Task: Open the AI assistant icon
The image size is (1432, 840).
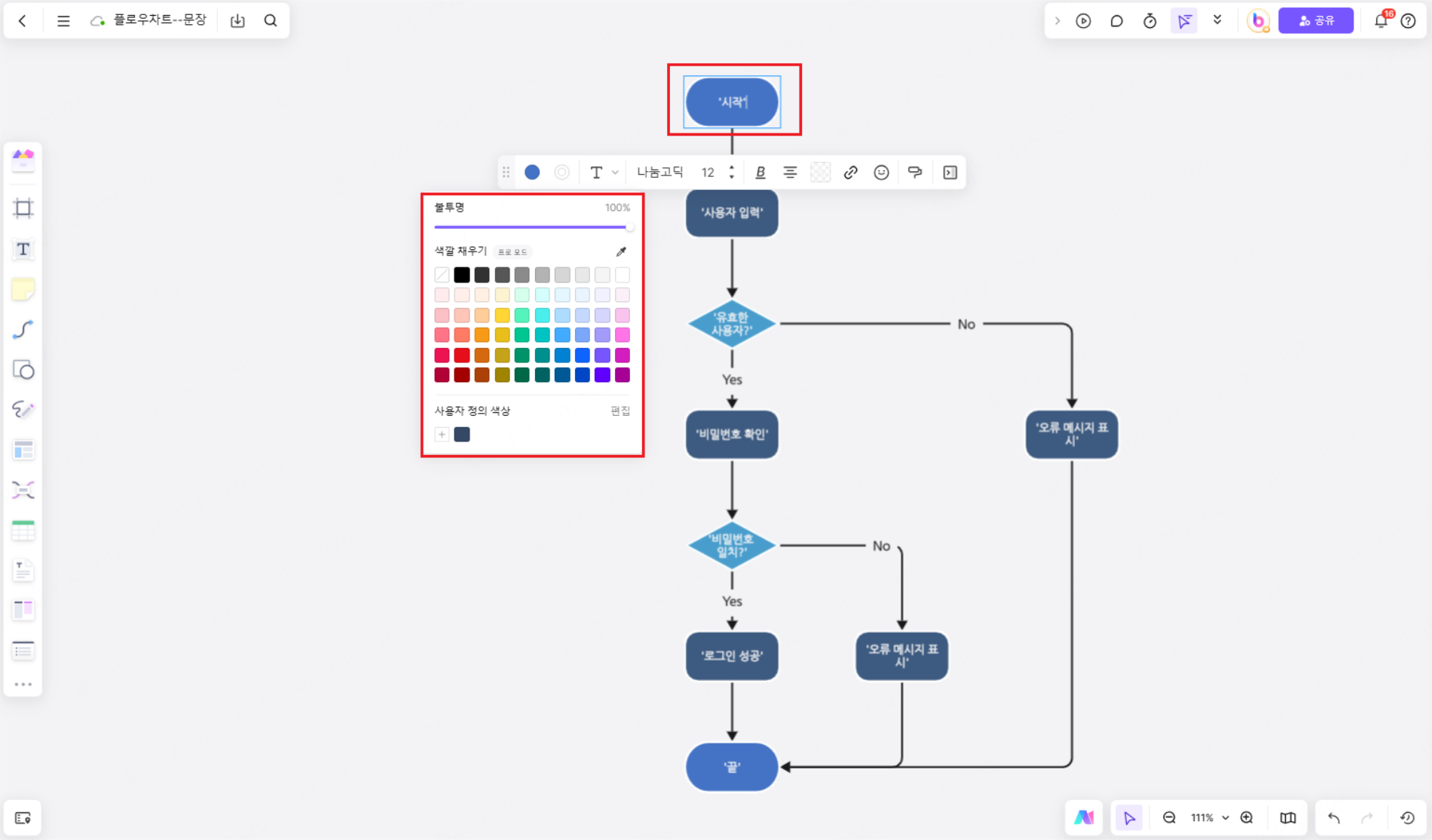Action: [x=1084, y=818]
